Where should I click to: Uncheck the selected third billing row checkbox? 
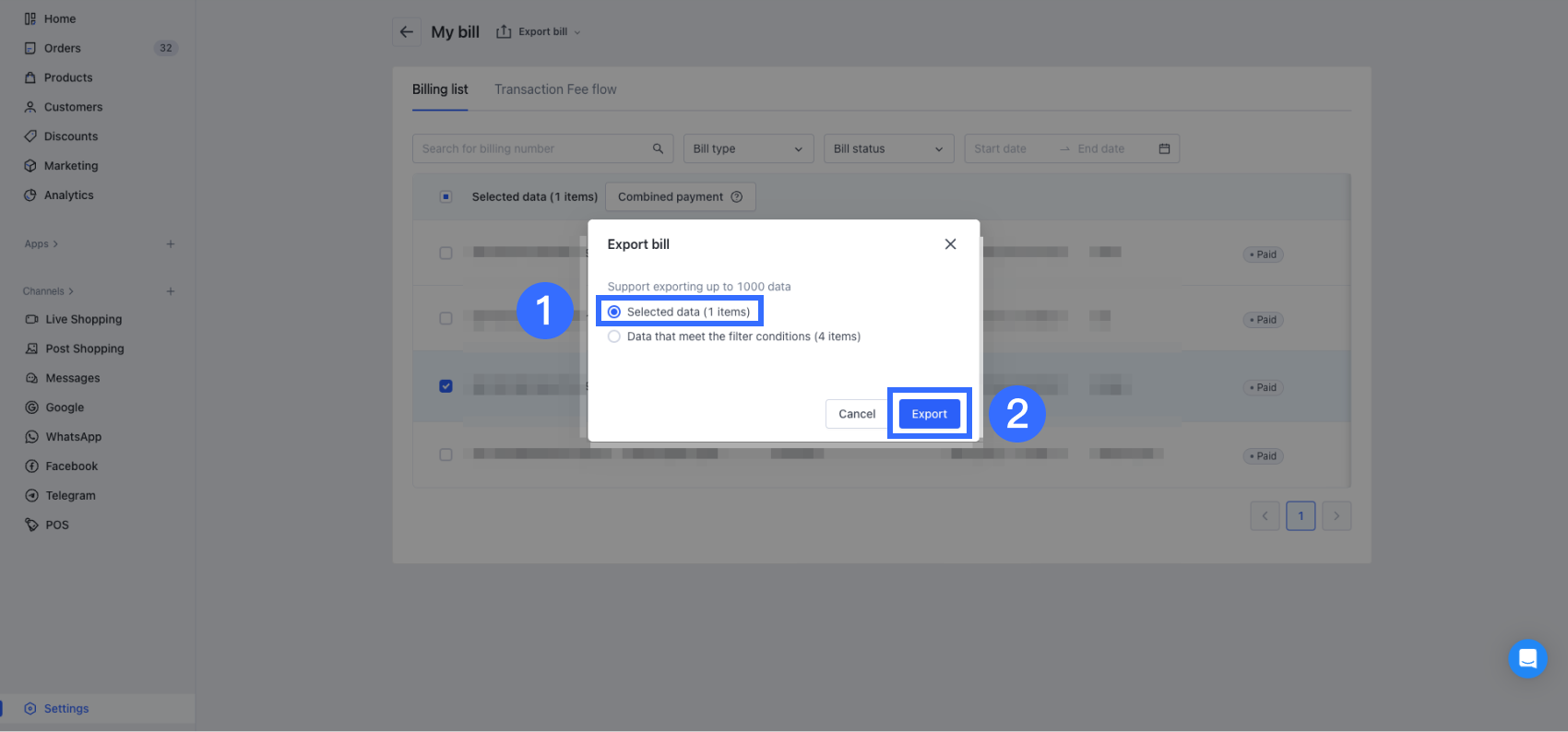pyautogui.click(x=446, y=386)
